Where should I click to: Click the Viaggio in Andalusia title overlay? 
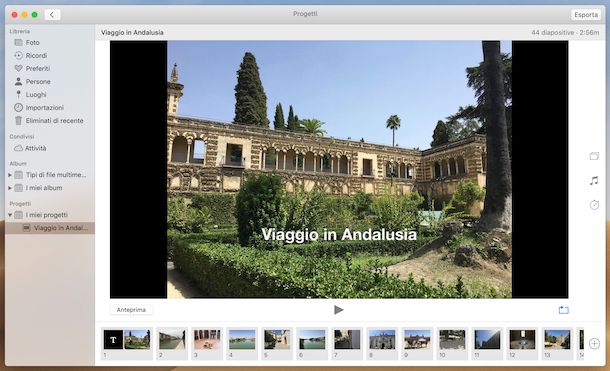coord(339,234)
